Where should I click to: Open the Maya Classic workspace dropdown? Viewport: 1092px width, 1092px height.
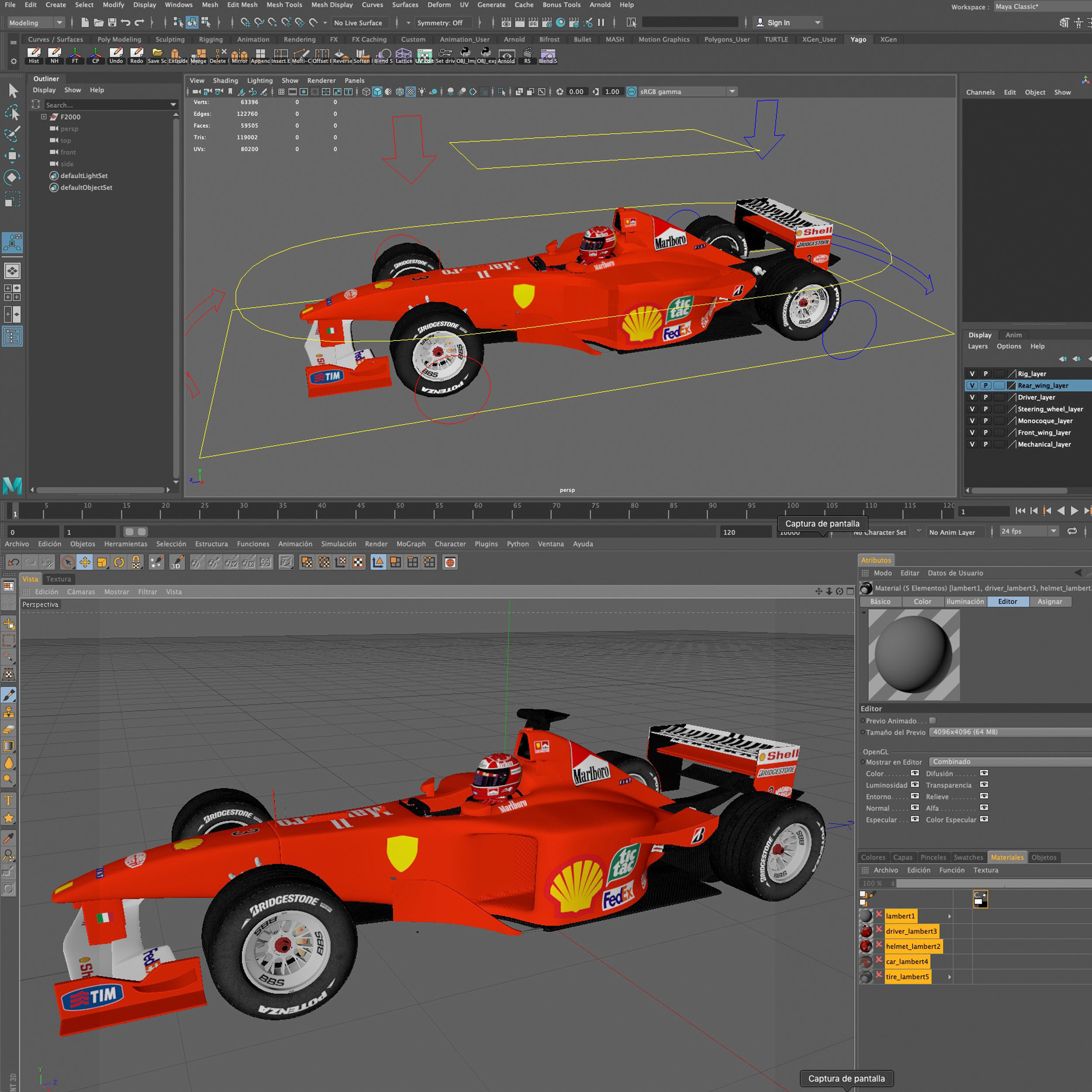pyautogui.click(x=1043, y=7)
